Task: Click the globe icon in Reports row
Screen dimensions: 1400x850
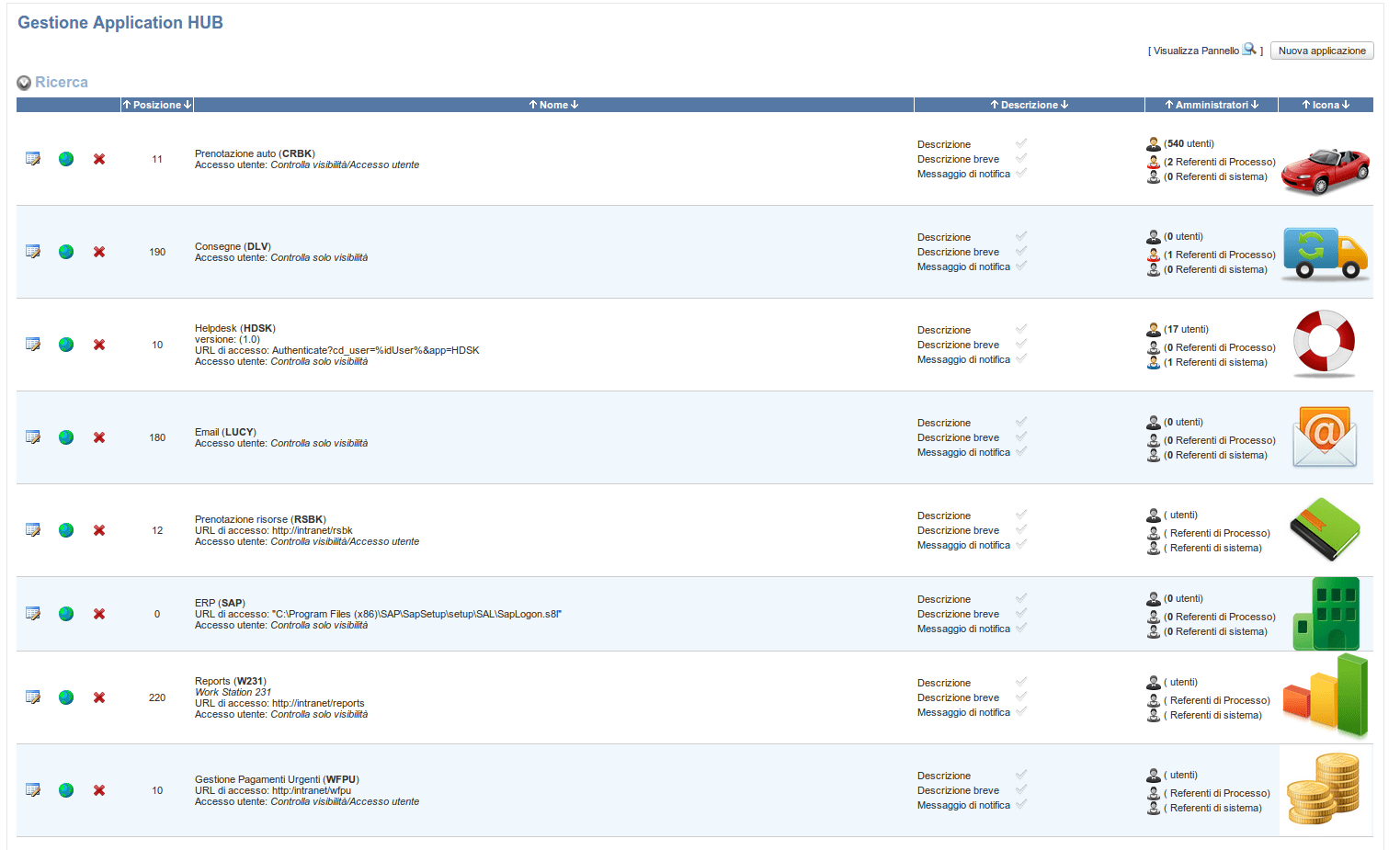Action: point(66,697)
